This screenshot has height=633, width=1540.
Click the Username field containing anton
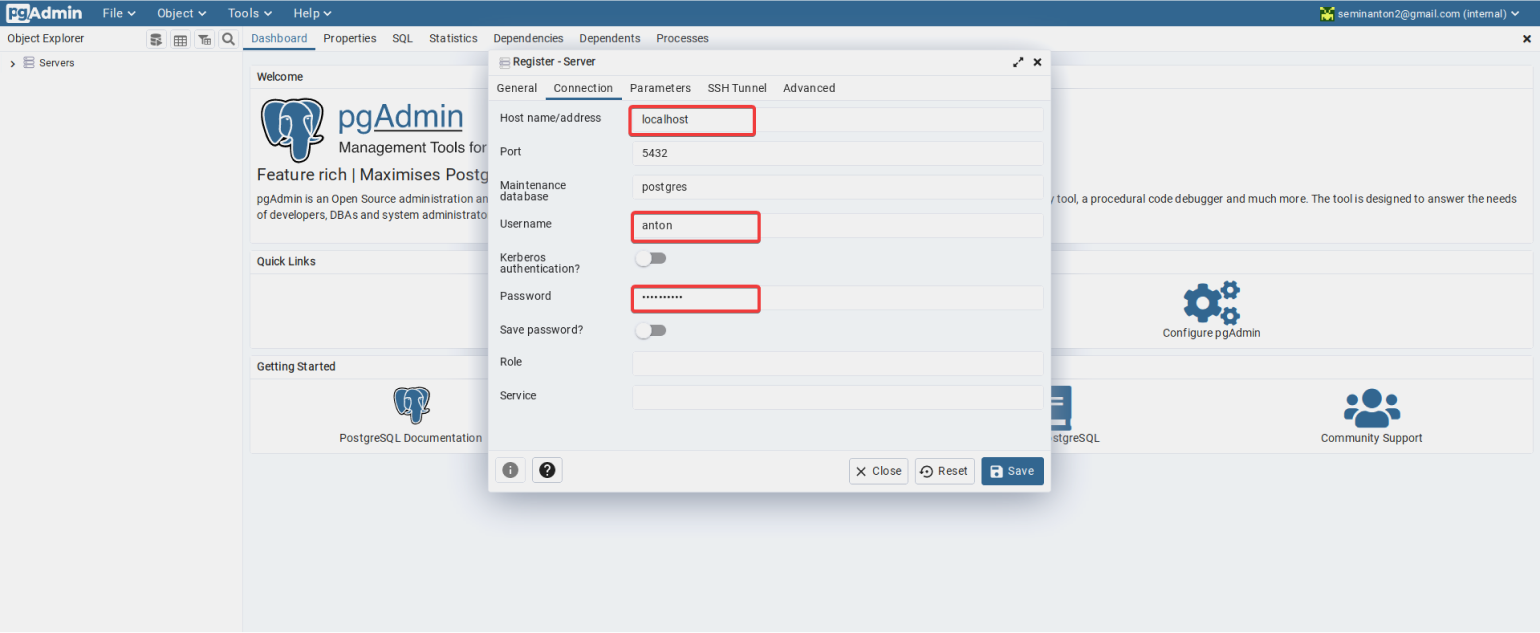point(838,226)
